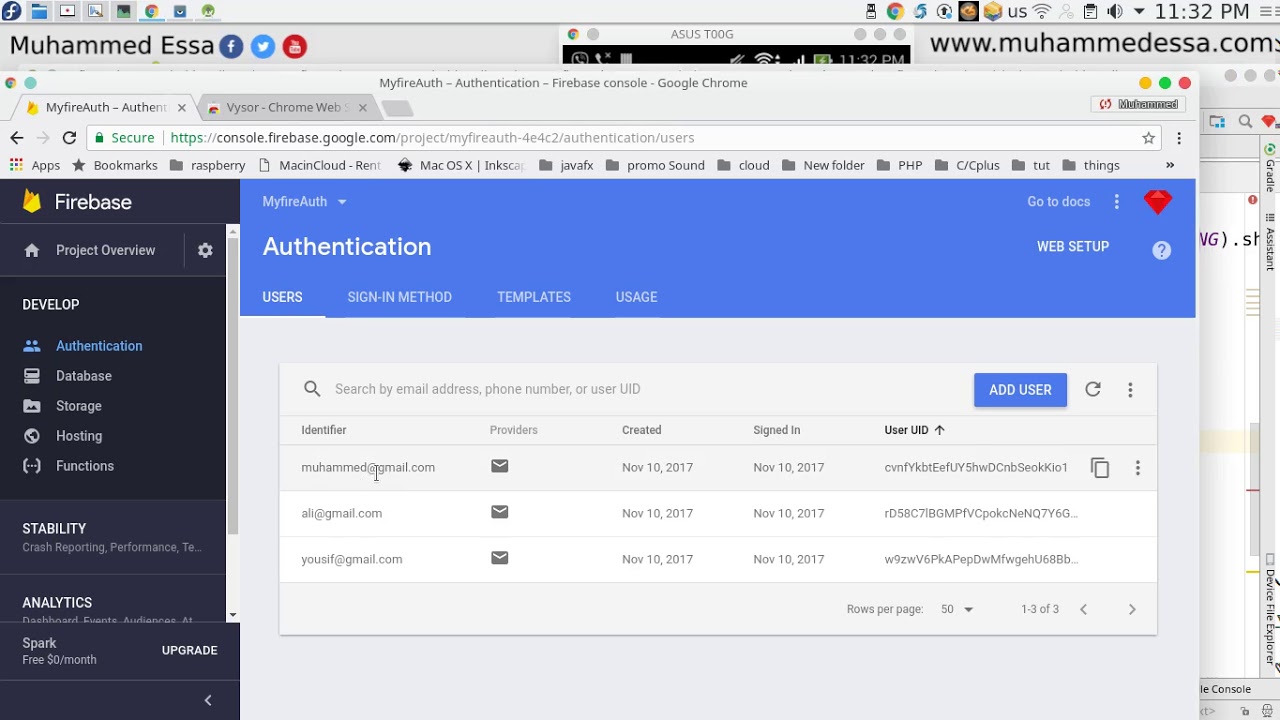Viewport: 1280px width, 720px height.
Task: Go to the next page of users
Action: point(1132,609)
